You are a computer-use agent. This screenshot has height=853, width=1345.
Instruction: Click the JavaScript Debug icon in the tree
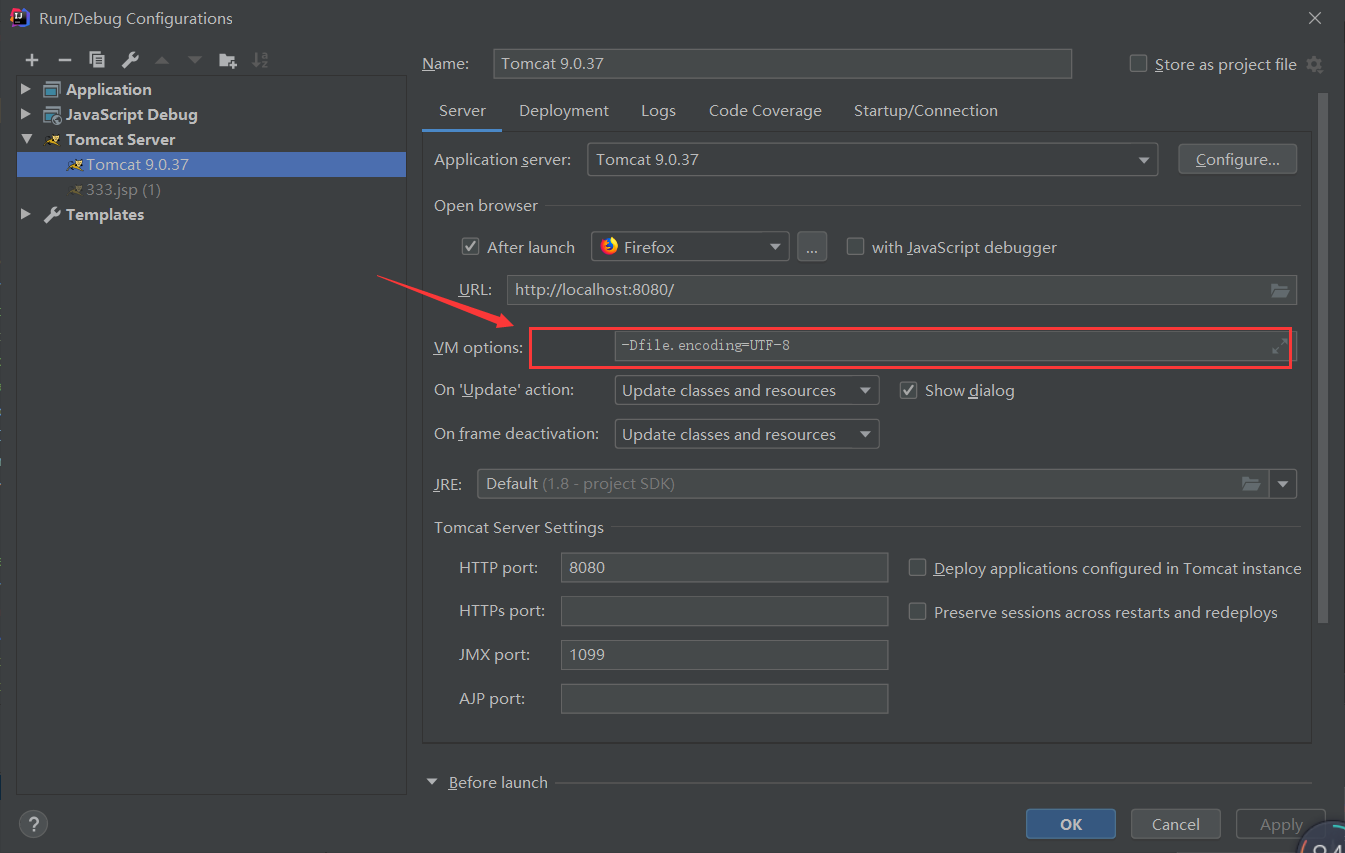tap(52, 114)
